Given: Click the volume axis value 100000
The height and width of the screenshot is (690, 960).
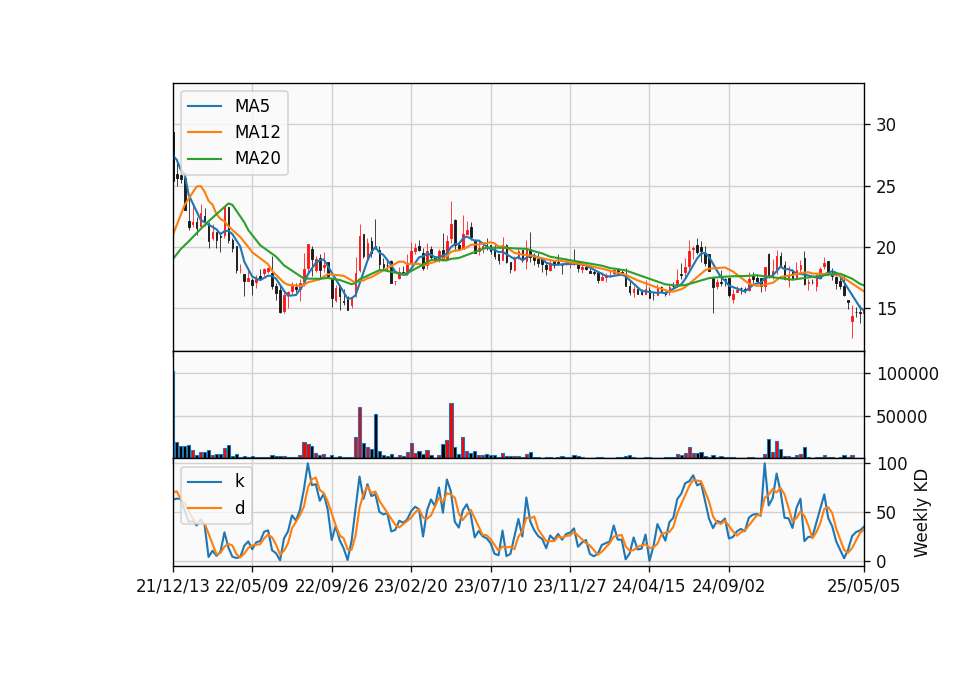Looking at the screenshot, I should (907, 374).
